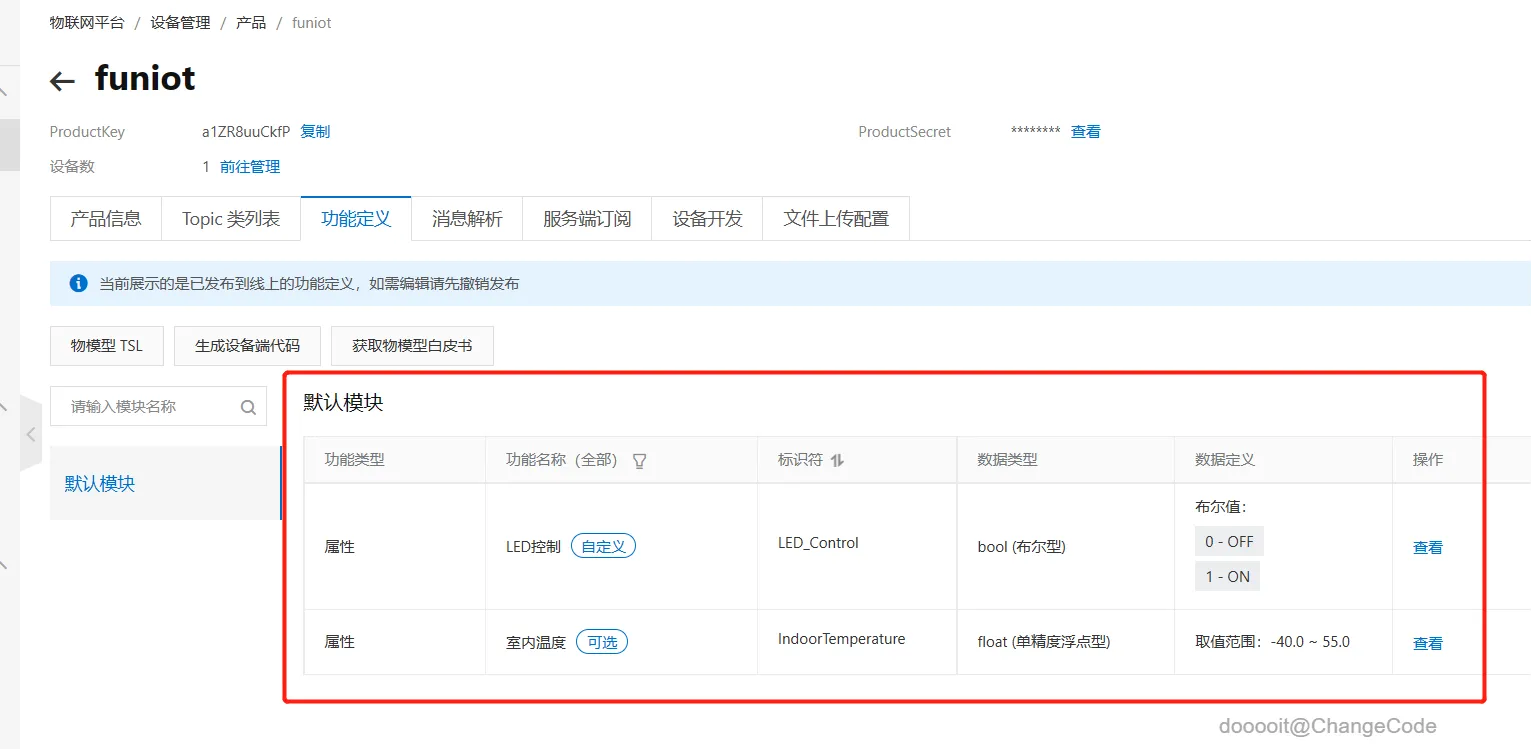Open the 产品信息 tab
This screenshot has height=749, width=1536.
[106, 219]
